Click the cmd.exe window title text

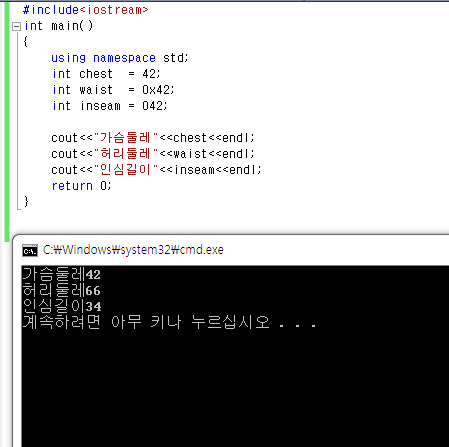coord(133,250)
